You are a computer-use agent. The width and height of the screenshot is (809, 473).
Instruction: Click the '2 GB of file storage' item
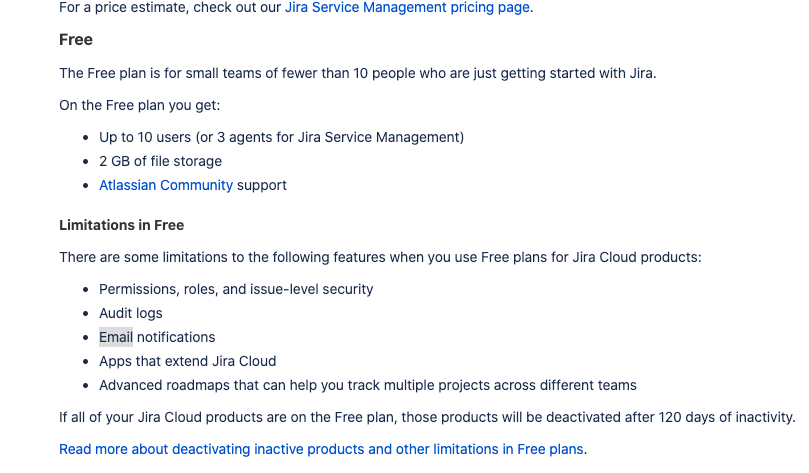[160, 161]
